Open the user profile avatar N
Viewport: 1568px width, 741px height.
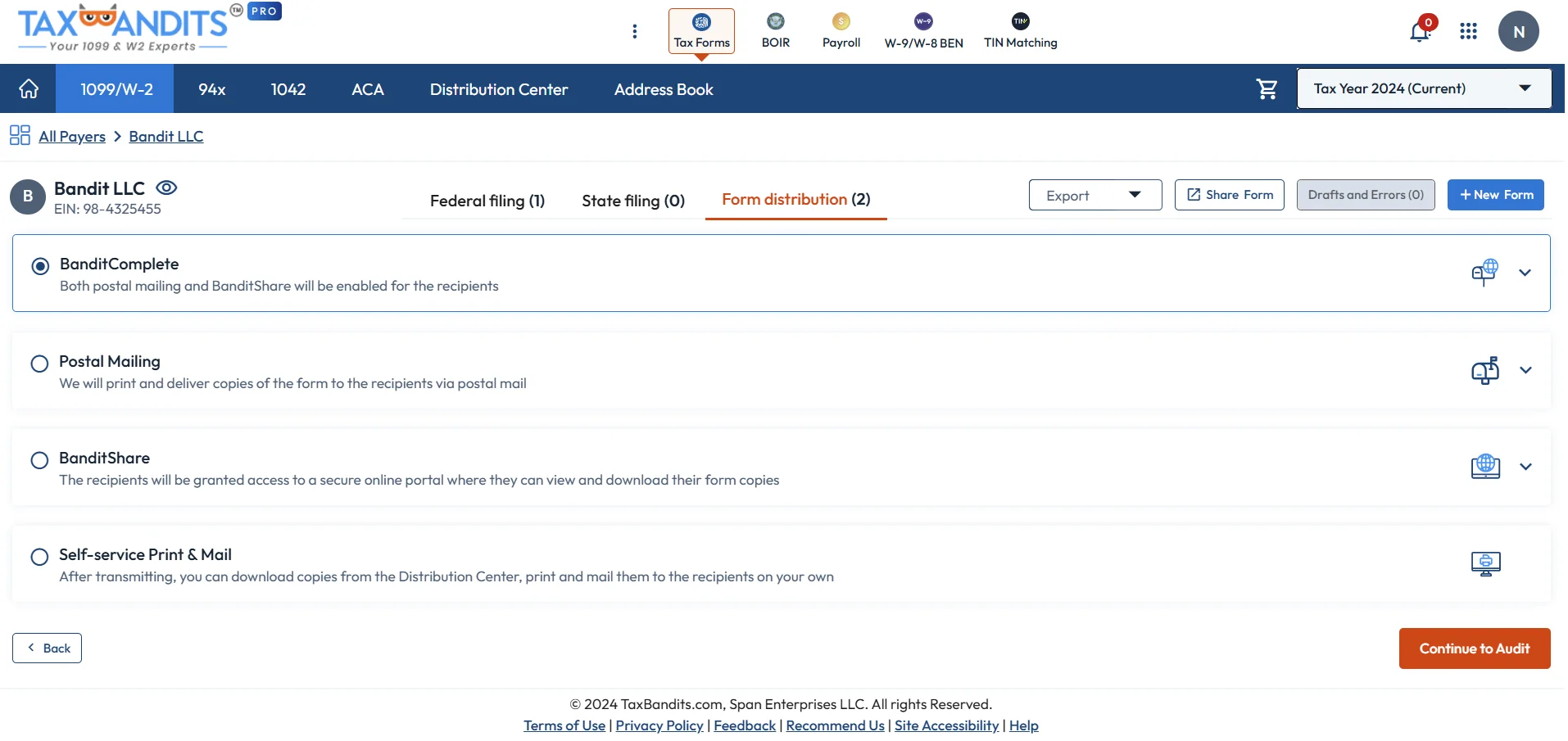tap(1518, 31)
